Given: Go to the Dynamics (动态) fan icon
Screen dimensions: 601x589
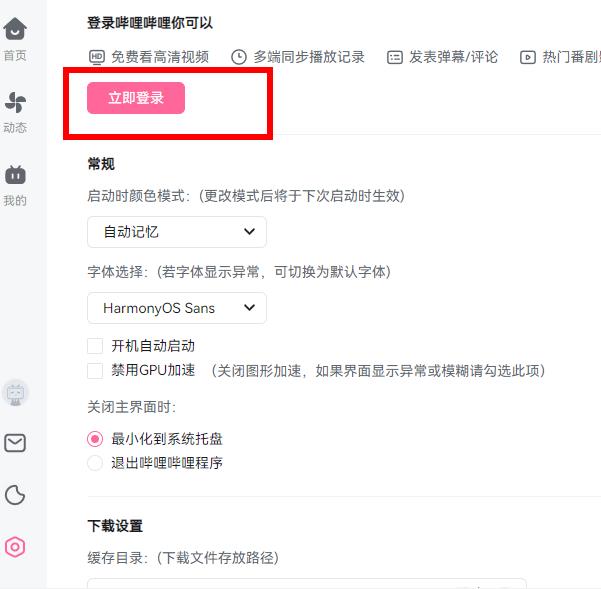Looking at the screenshot, I should click(15, 103).
